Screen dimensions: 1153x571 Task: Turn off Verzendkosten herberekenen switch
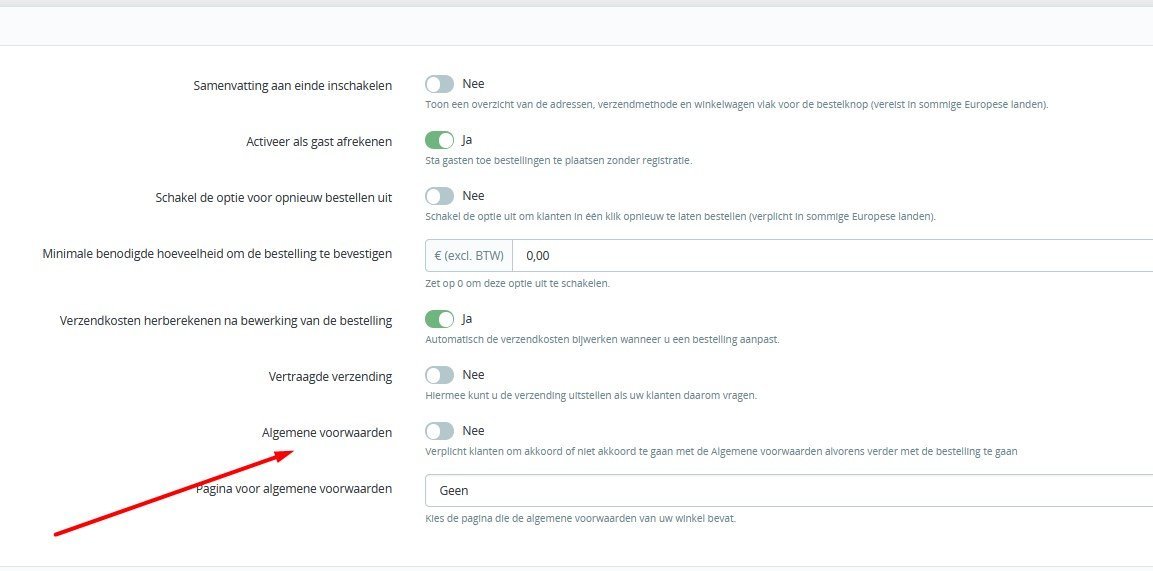coord(439,320)
